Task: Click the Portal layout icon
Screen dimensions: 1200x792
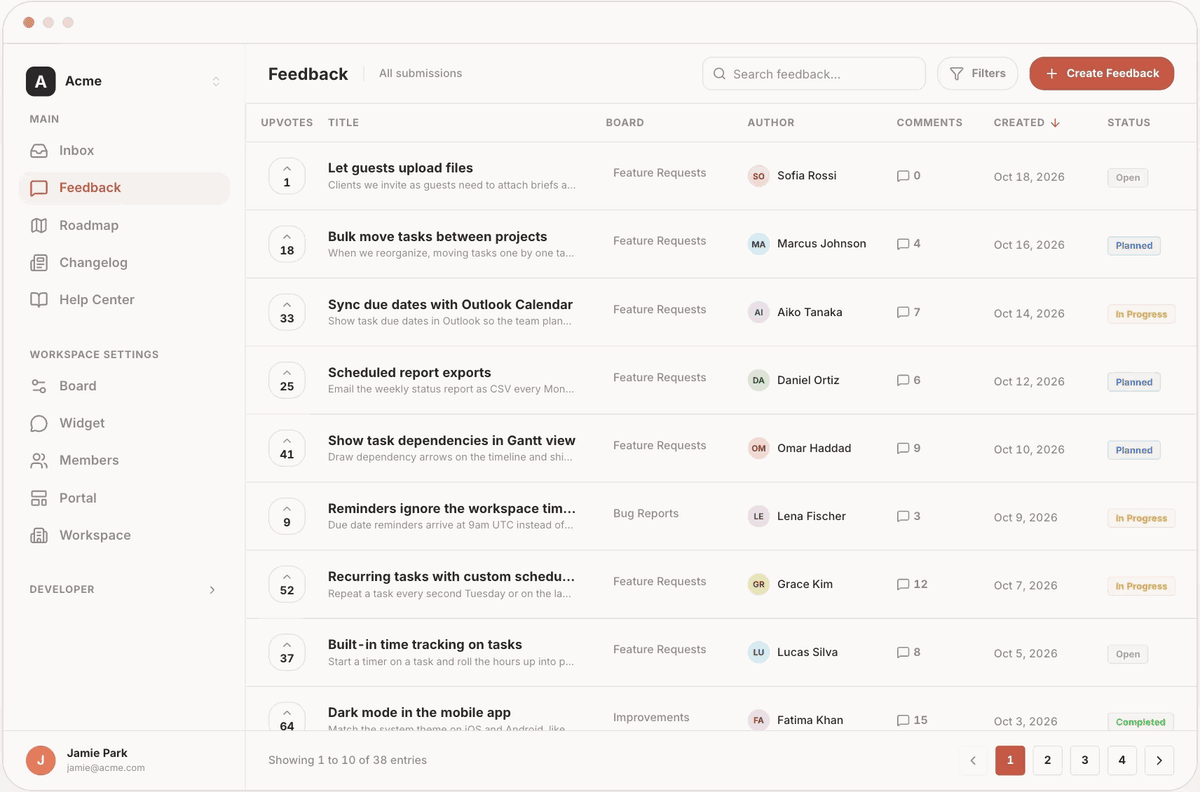Action: tap(39, 498)
